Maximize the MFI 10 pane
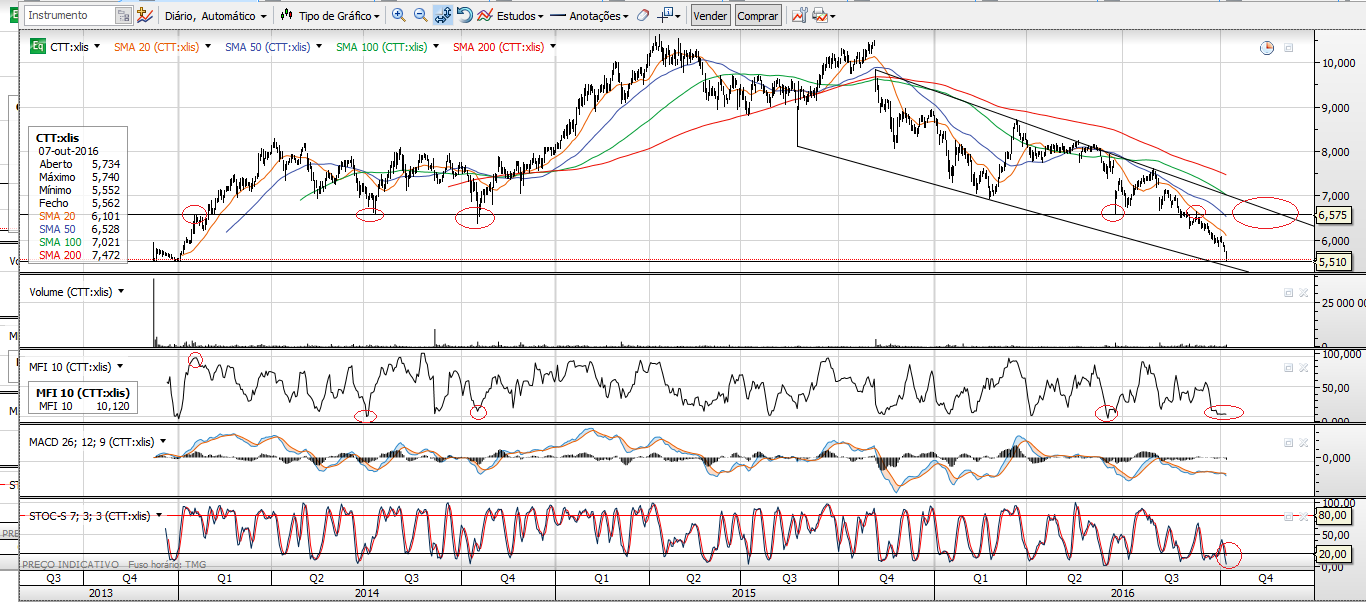Image resolution: width=1366 pixels, height=602 pixels. 1289,367
